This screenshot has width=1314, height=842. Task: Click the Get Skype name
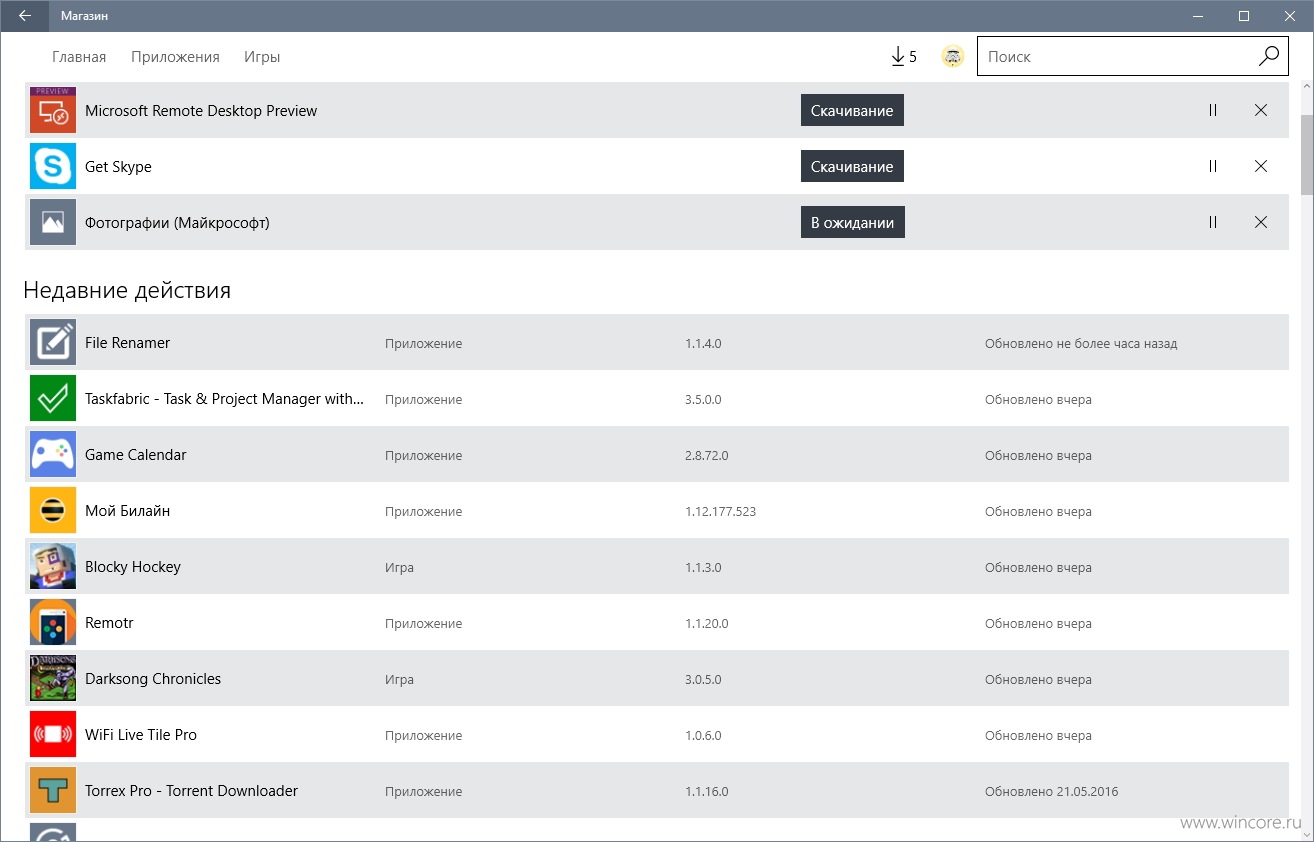click(x=118, y=167)
